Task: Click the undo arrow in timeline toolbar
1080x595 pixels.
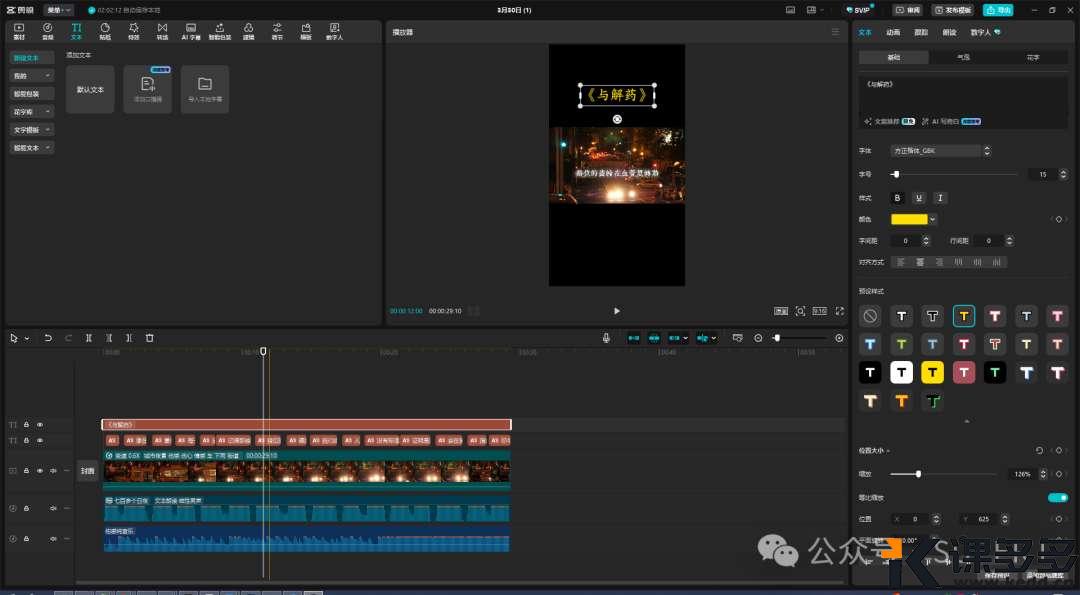Action: (48, 338)
